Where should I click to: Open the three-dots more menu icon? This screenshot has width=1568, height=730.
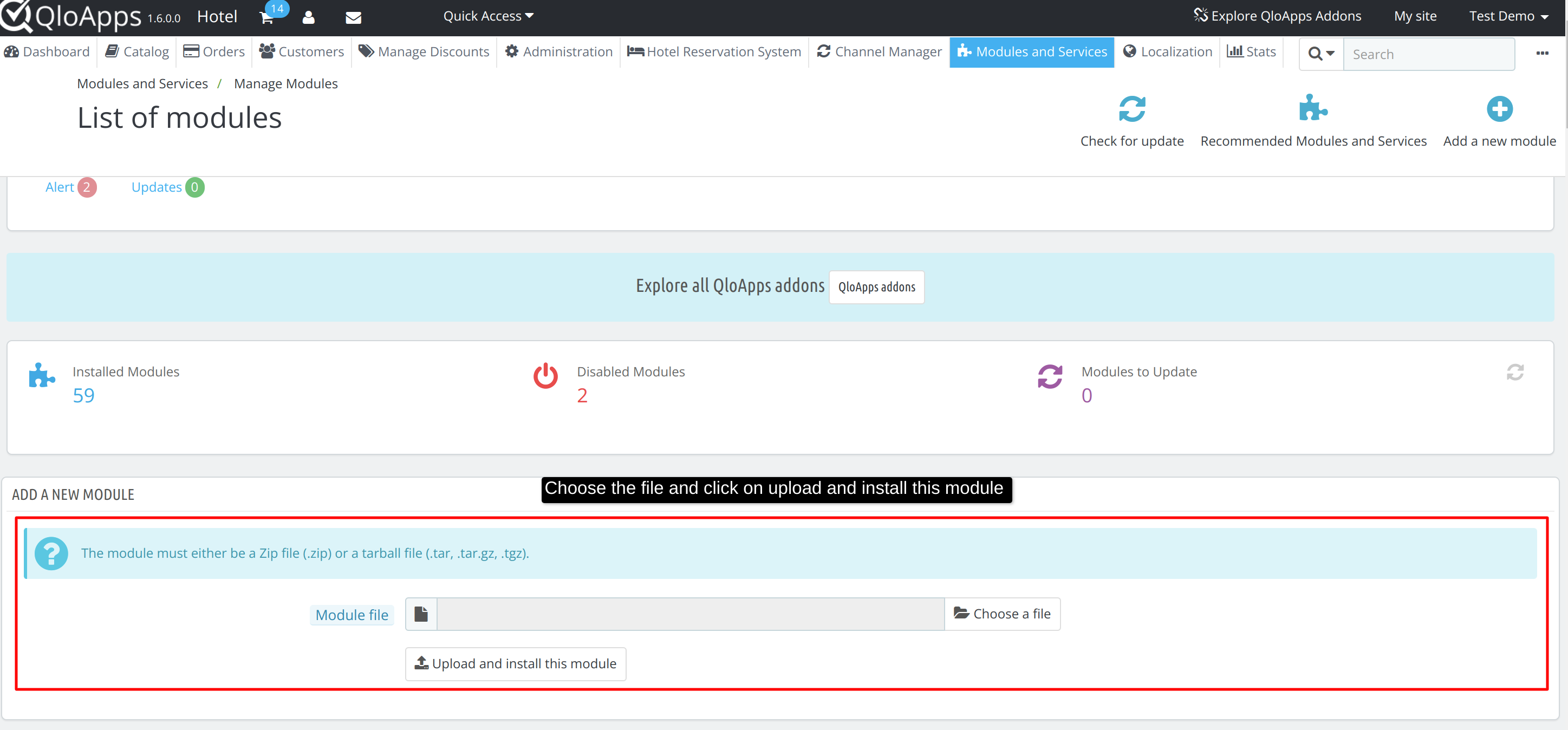coord(1542,54)
